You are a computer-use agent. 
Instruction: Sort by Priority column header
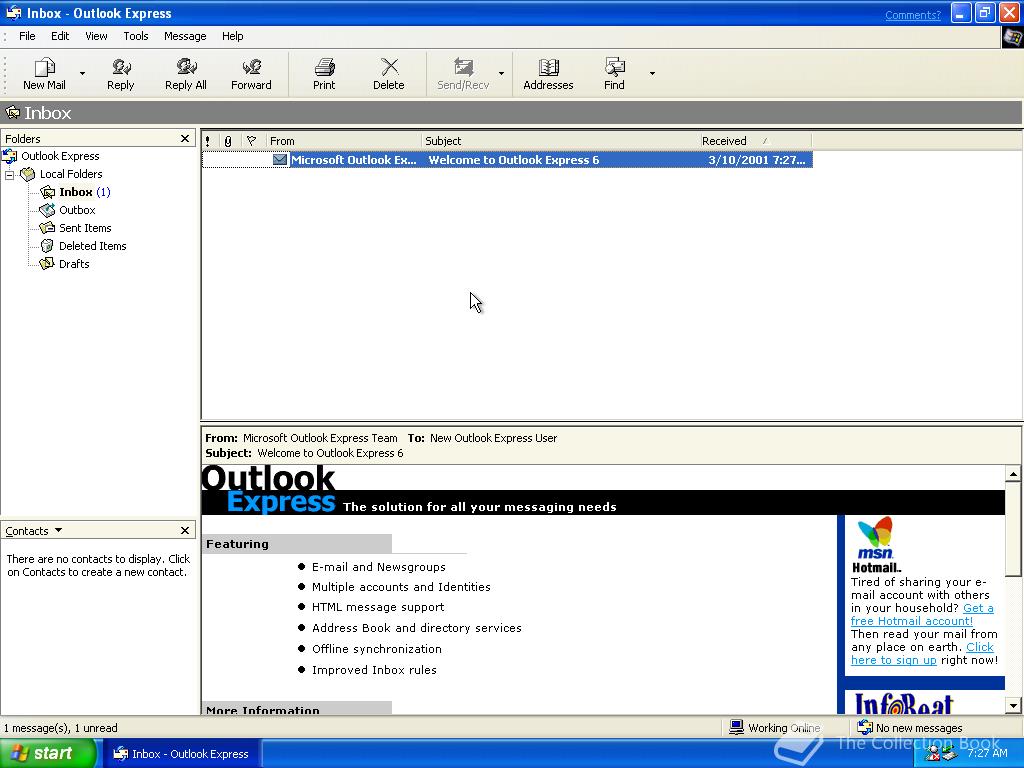(x=208, y=140)
